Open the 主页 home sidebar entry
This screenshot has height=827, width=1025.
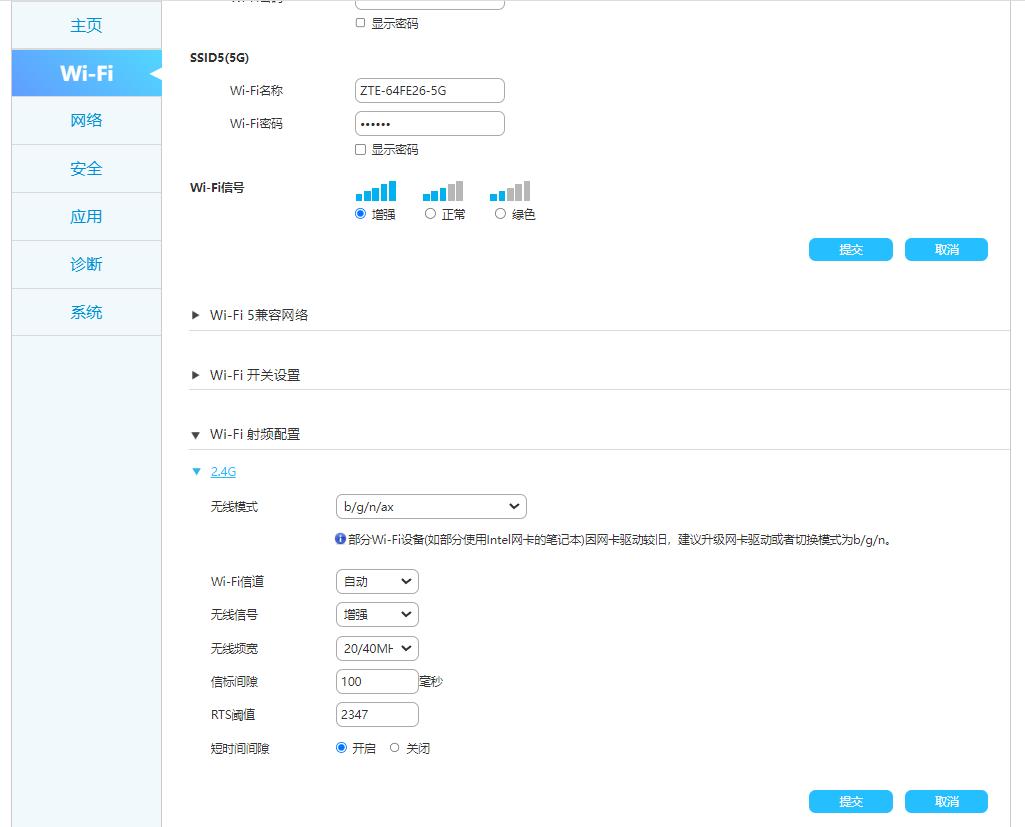click(85, 24)
